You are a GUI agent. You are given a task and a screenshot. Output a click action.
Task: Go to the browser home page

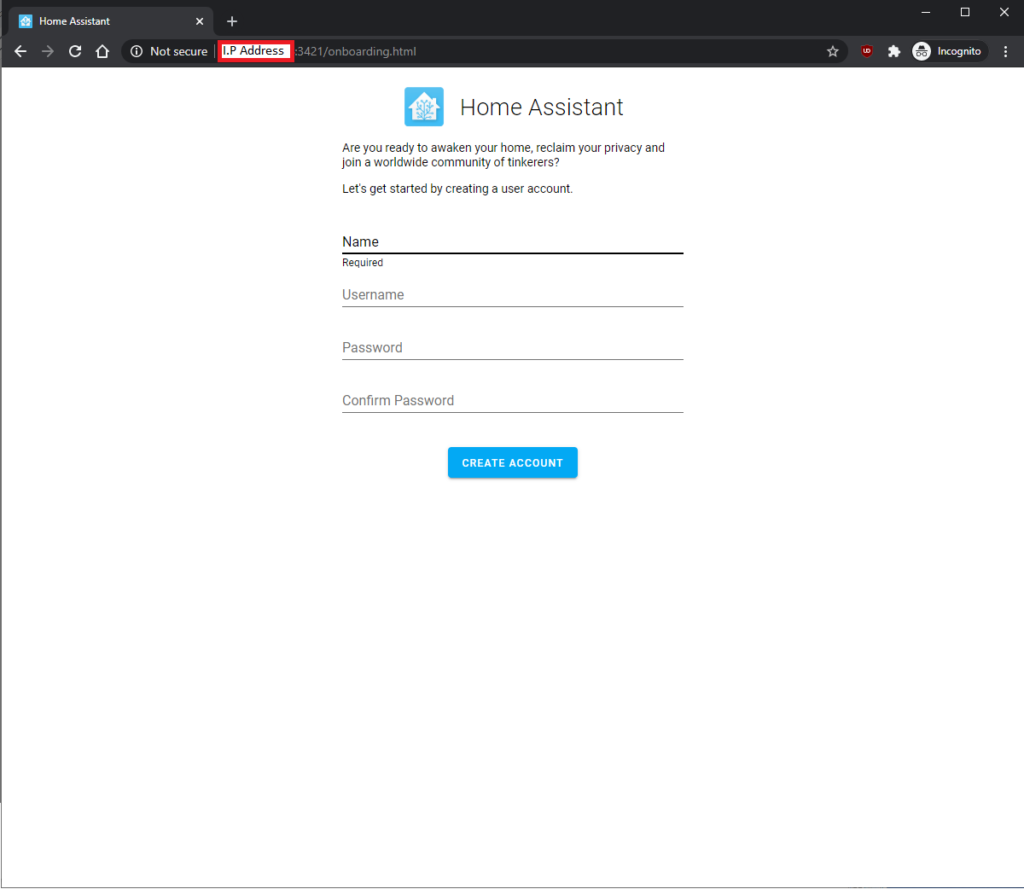103,51
